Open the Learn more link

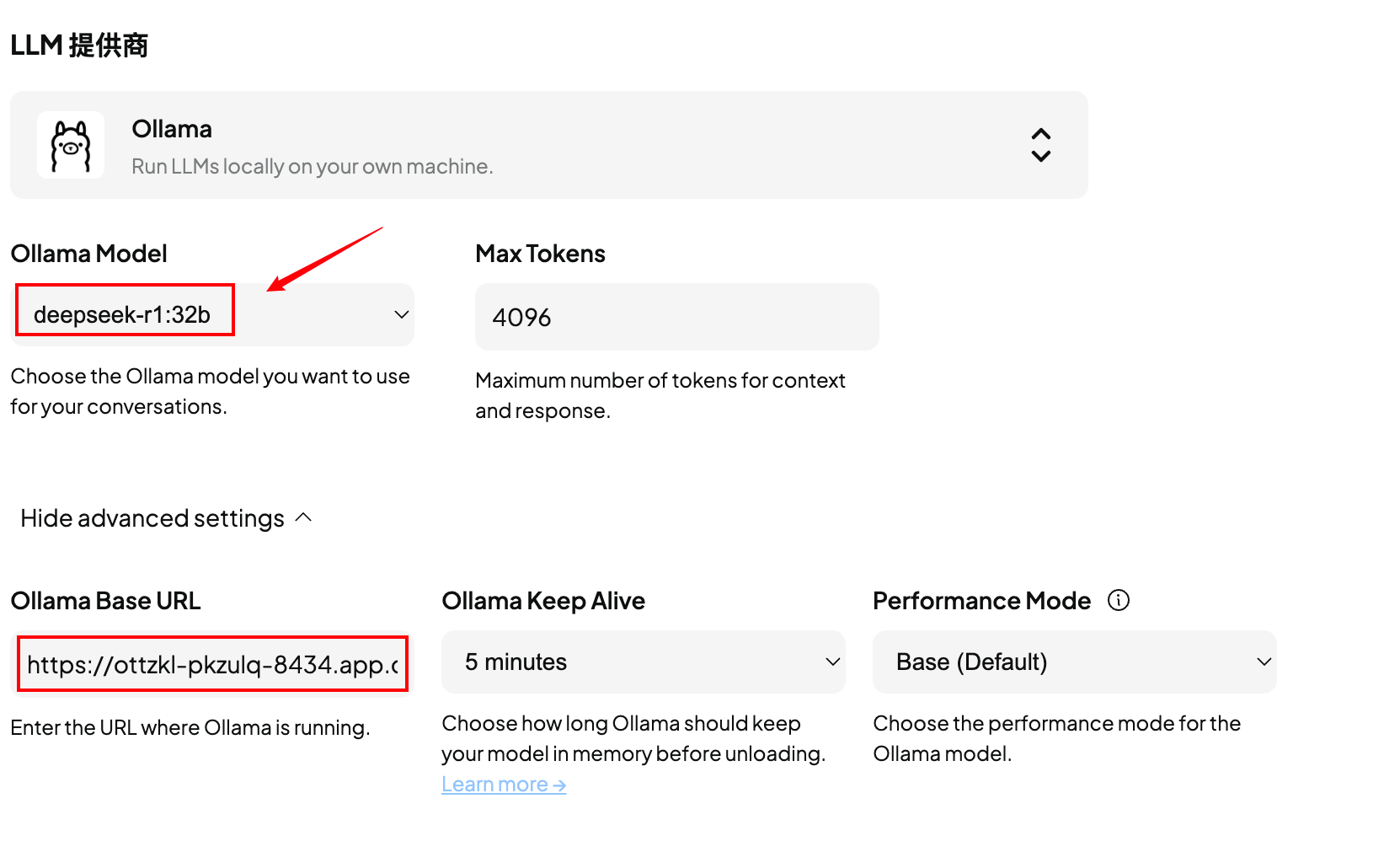click(503, 785)
